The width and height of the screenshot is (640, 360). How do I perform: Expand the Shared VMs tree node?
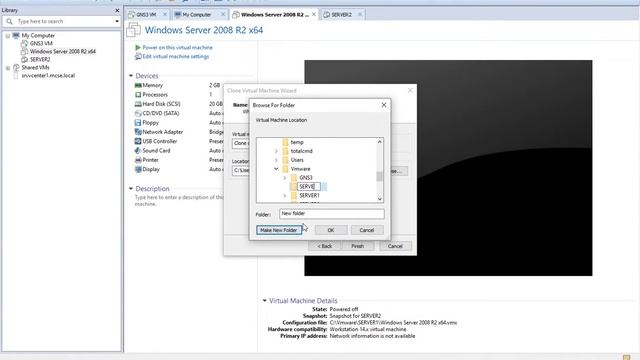click(8, 68)
